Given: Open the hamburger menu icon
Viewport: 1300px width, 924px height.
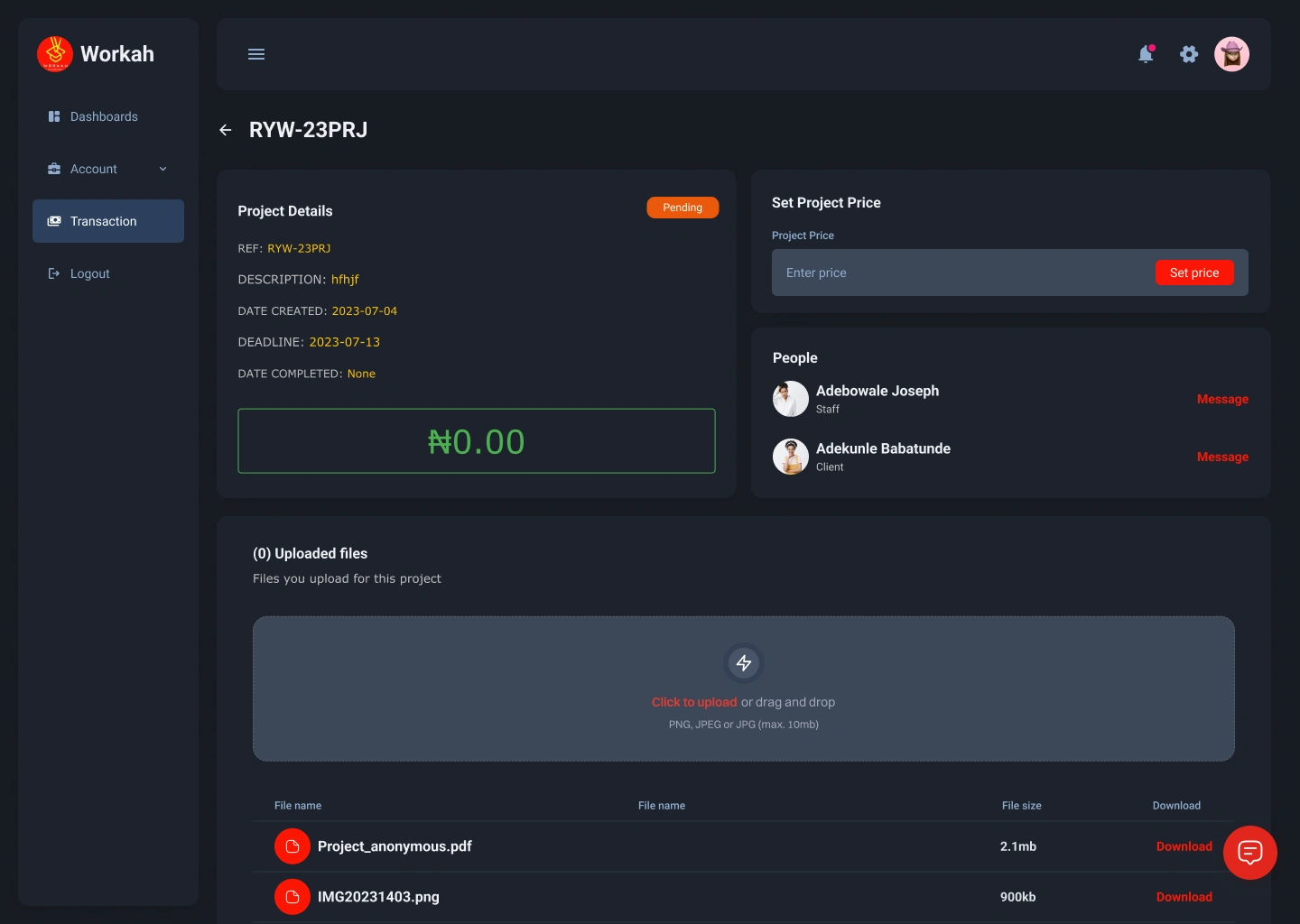Looking at the screenshot, I should (x=256, y=54).
